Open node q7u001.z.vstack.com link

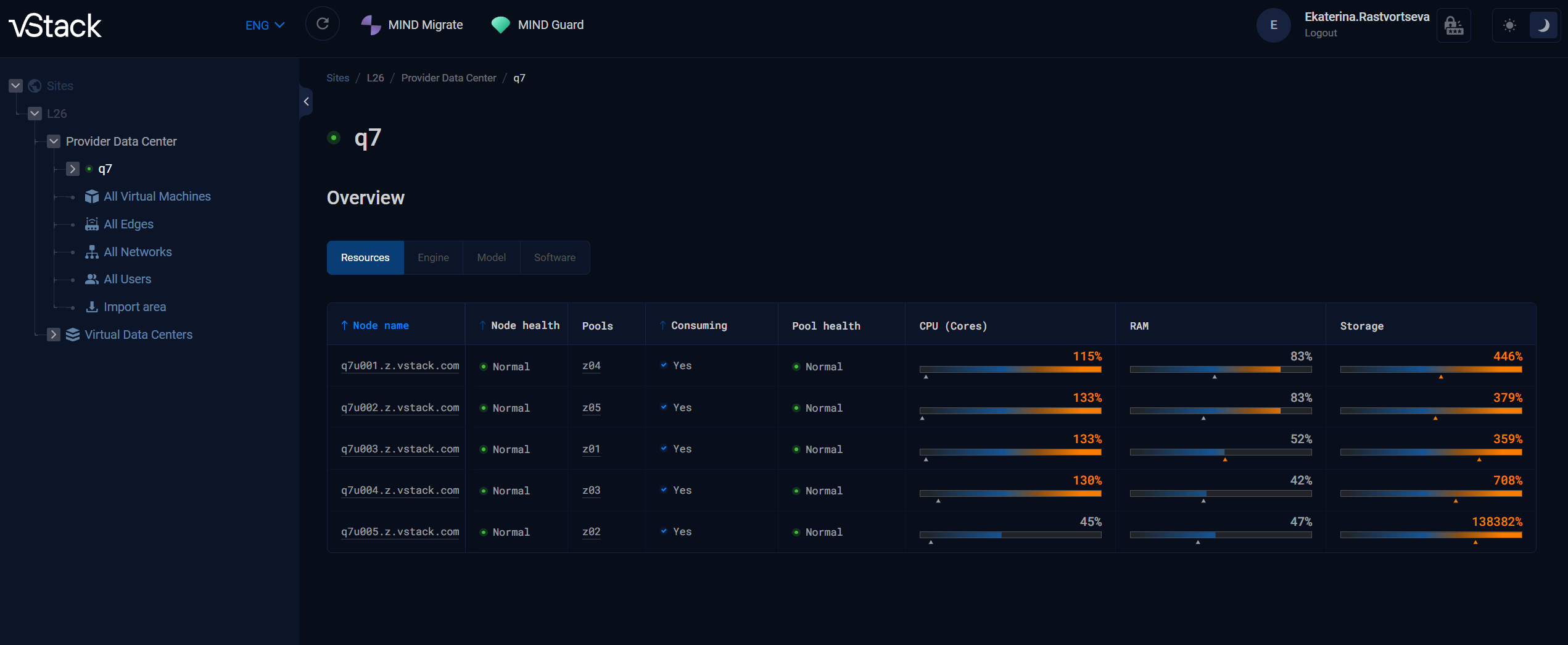tap(400, 366)
